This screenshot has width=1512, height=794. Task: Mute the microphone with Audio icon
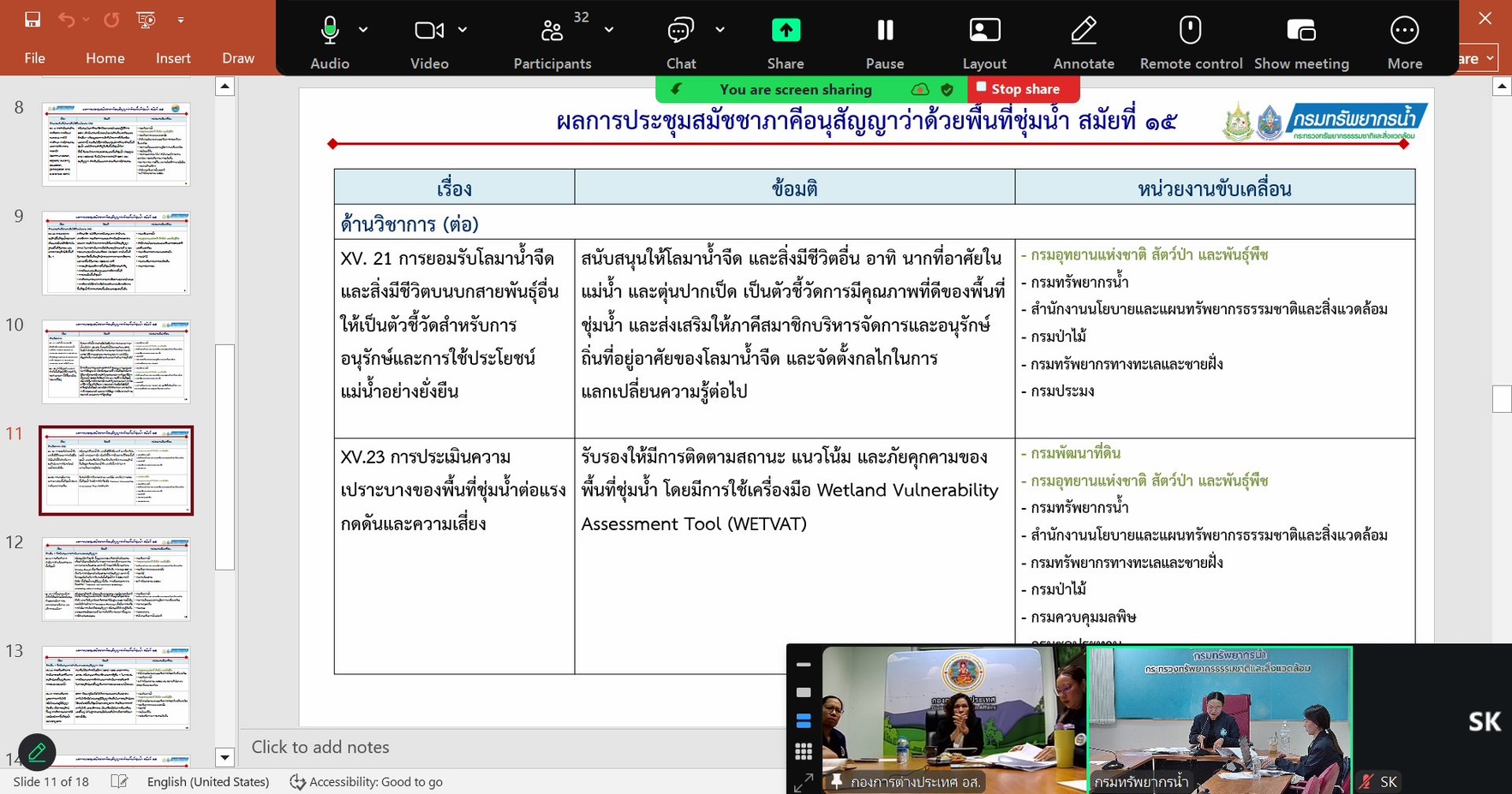pyautogui.click(x=330, y=31)
